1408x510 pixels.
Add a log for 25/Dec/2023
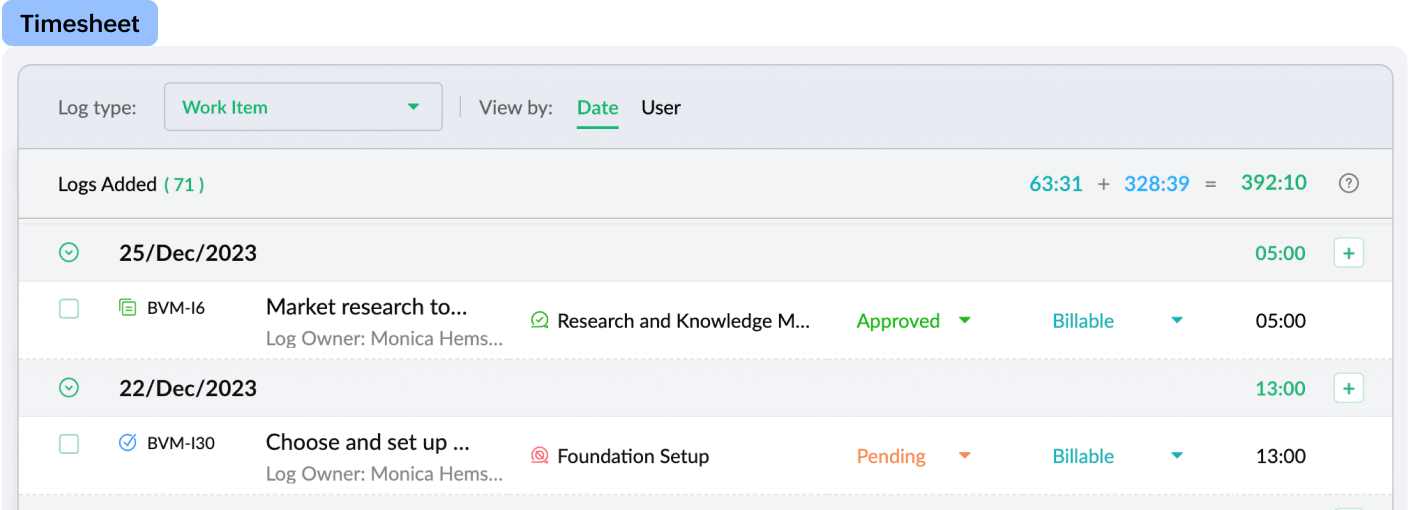click(x=1348, y=253)
